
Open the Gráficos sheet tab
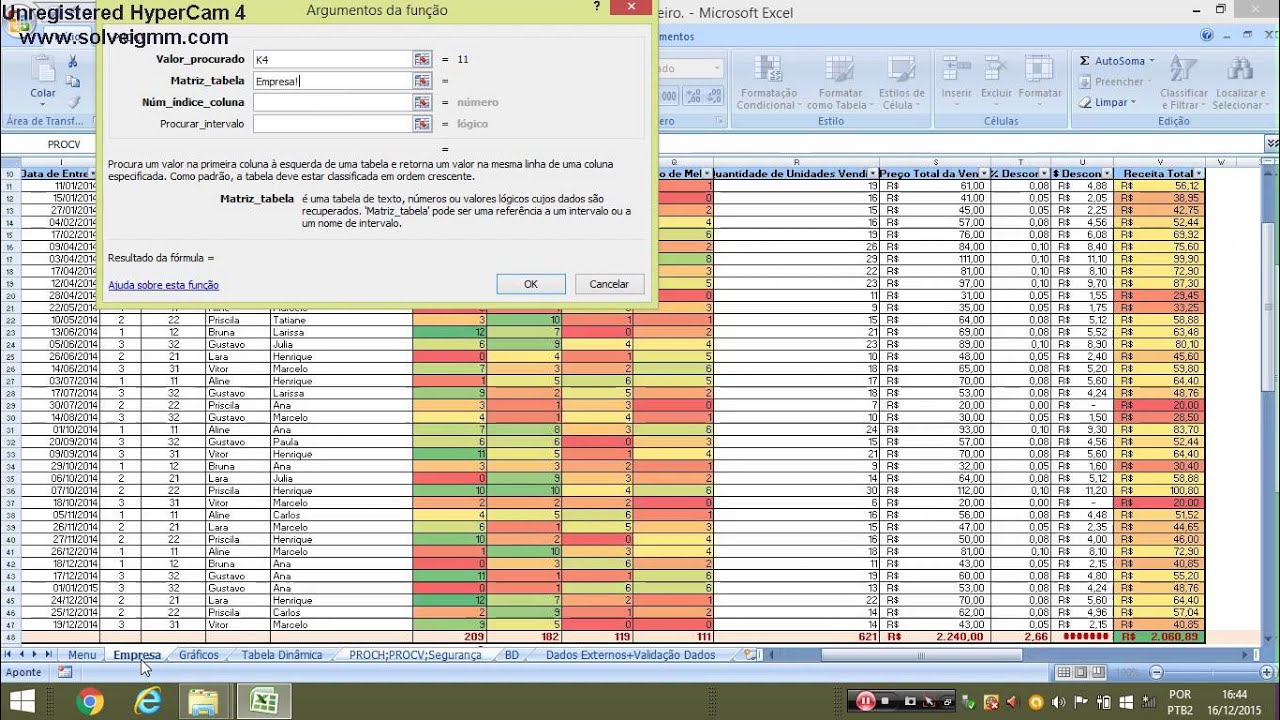199,655
